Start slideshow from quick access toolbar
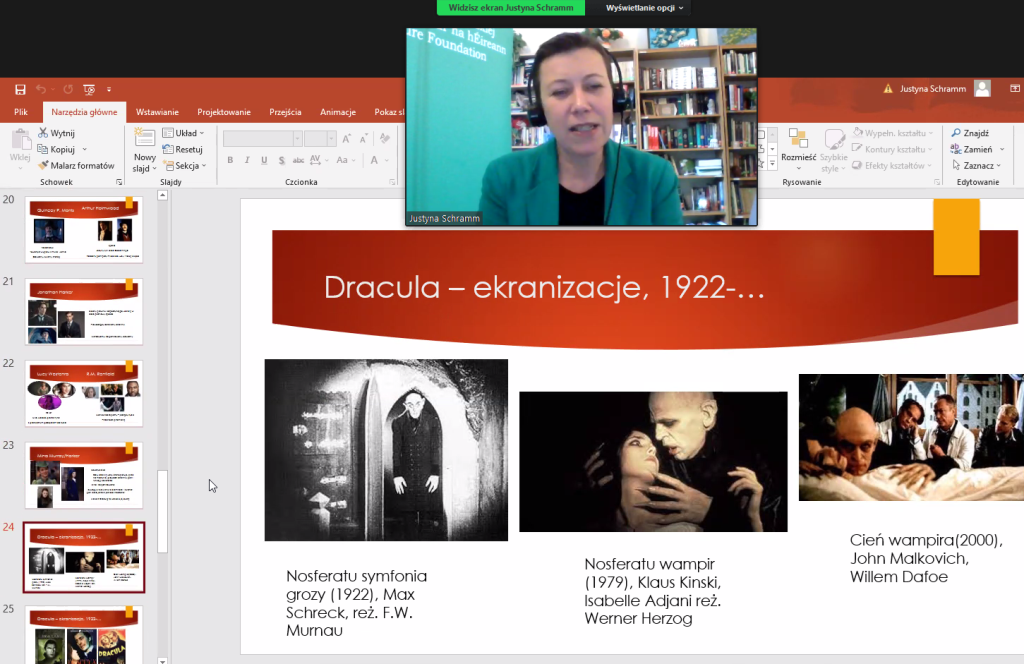This screenshot has width=1024, height=664. (x=89, y=90)
